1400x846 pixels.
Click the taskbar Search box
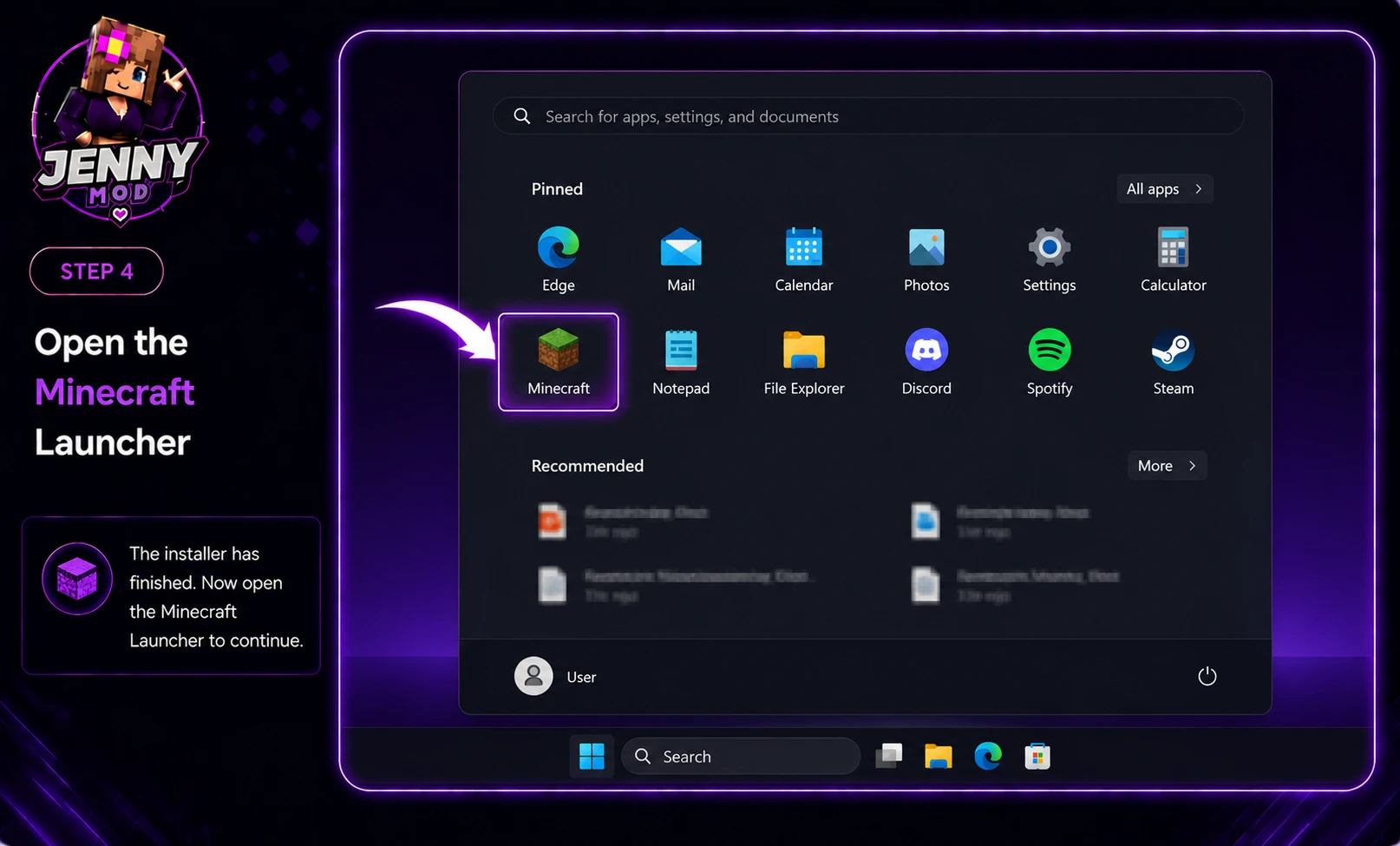coord(741,757)
